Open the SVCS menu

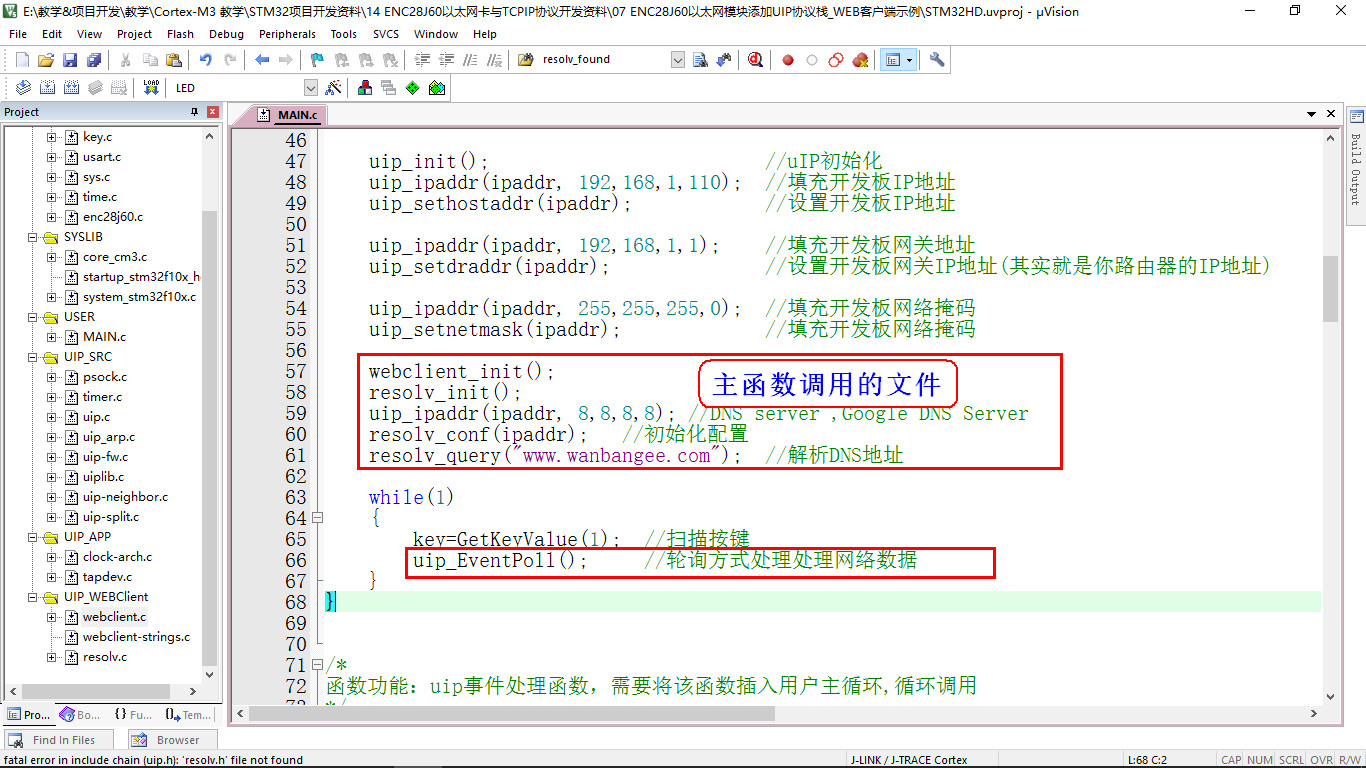point(386,34)
